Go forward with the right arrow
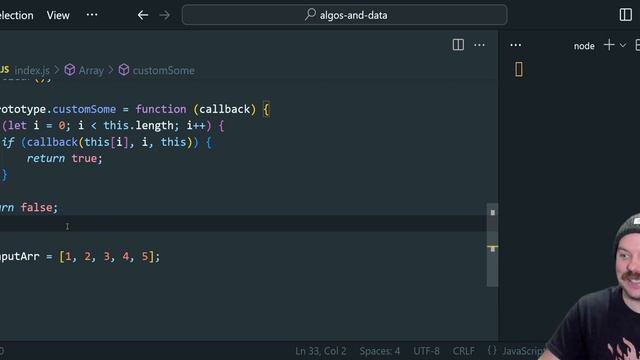640x360 pixels. 164,16
